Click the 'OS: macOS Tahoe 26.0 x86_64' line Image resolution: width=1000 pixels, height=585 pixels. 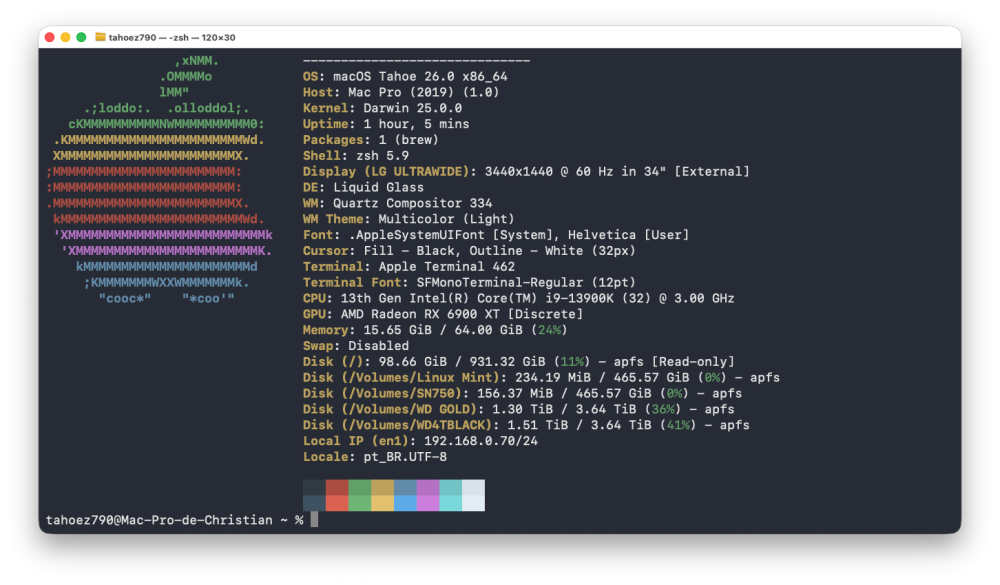coord(405,77)
